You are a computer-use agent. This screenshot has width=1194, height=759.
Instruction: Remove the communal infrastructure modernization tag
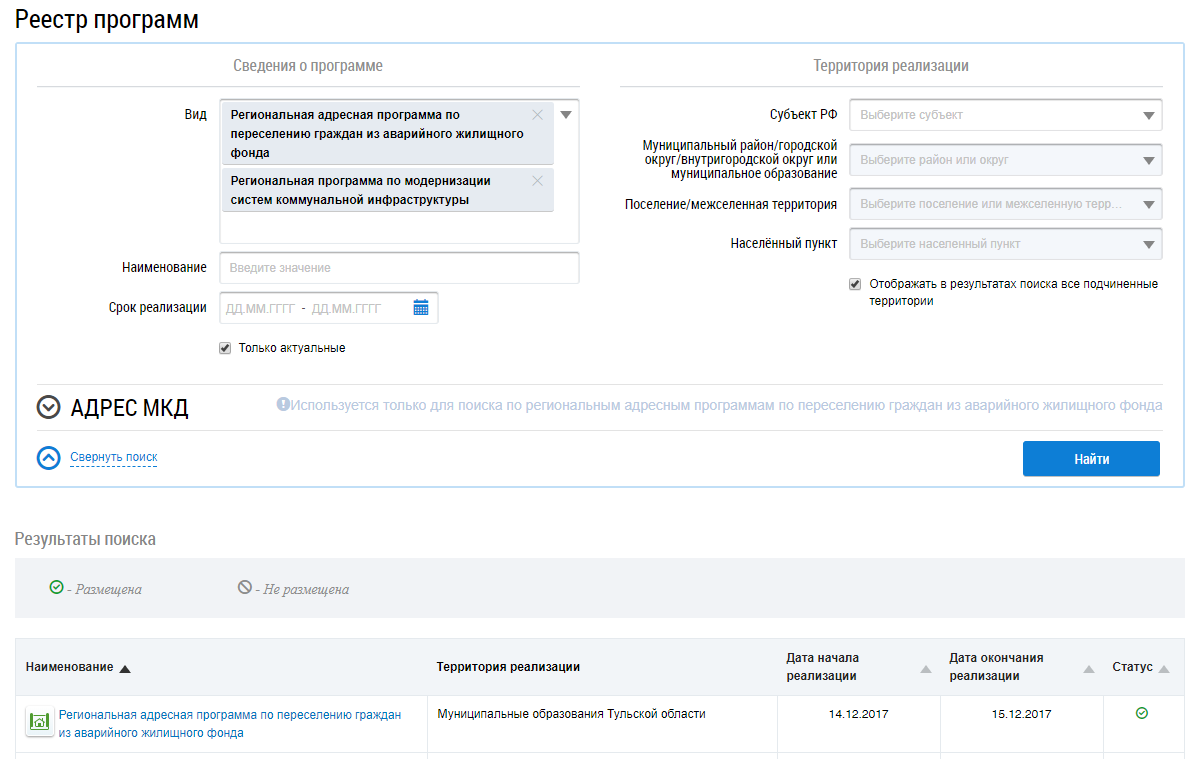pos(537,181)
